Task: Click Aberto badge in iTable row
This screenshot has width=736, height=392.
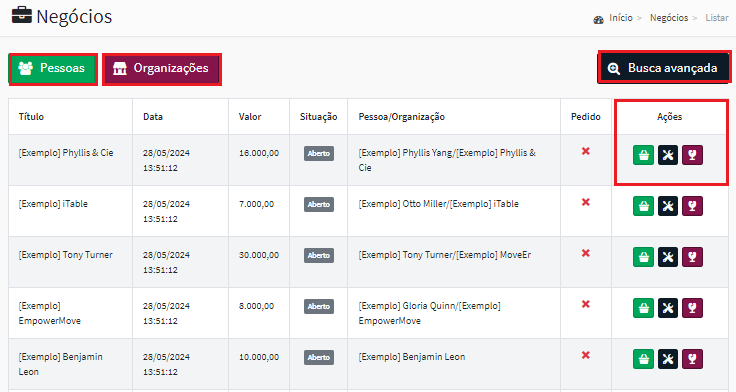Action: coord(319,205)
